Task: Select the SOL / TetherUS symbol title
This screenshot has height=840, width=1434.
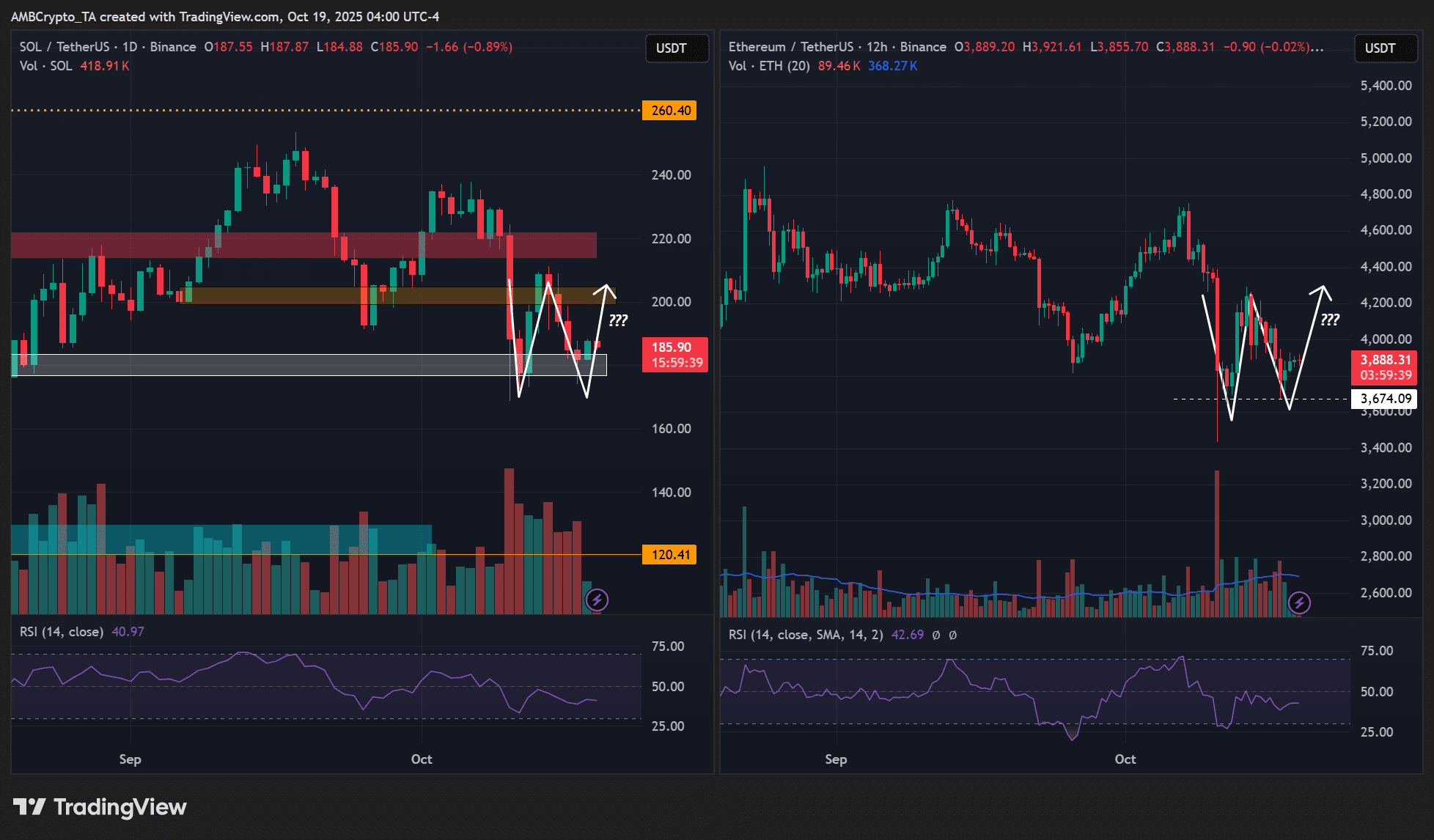Action: 64,47
